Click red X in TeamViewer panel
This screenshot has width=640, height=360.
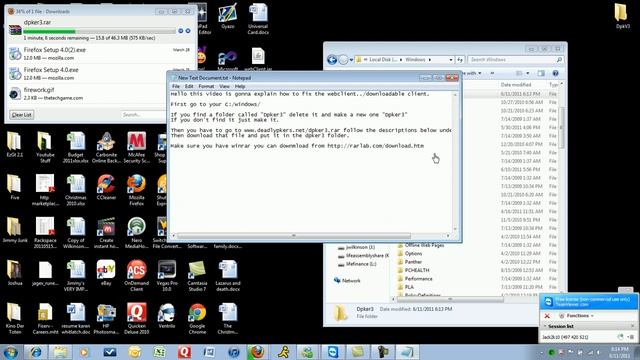coord(547,316)
